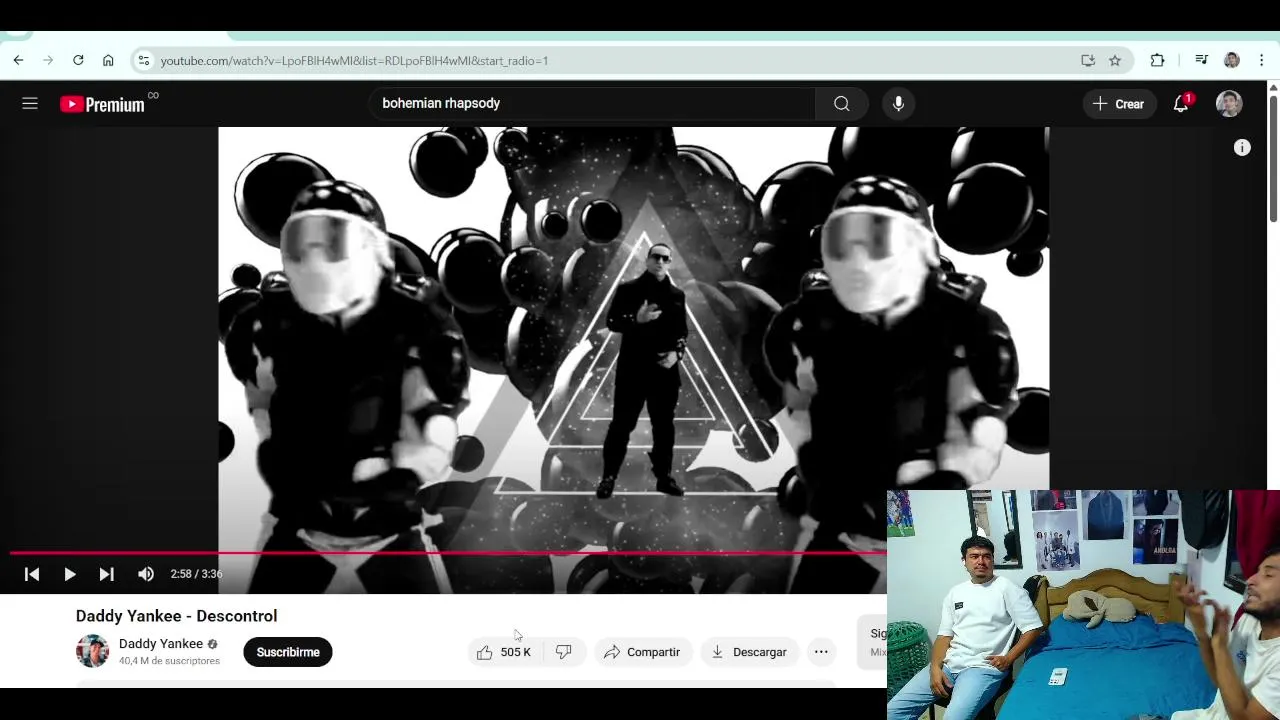Viewport: 1280px width, 720px height.
Task: Click the YouTube URL in address bar
Action: (354, 61)
